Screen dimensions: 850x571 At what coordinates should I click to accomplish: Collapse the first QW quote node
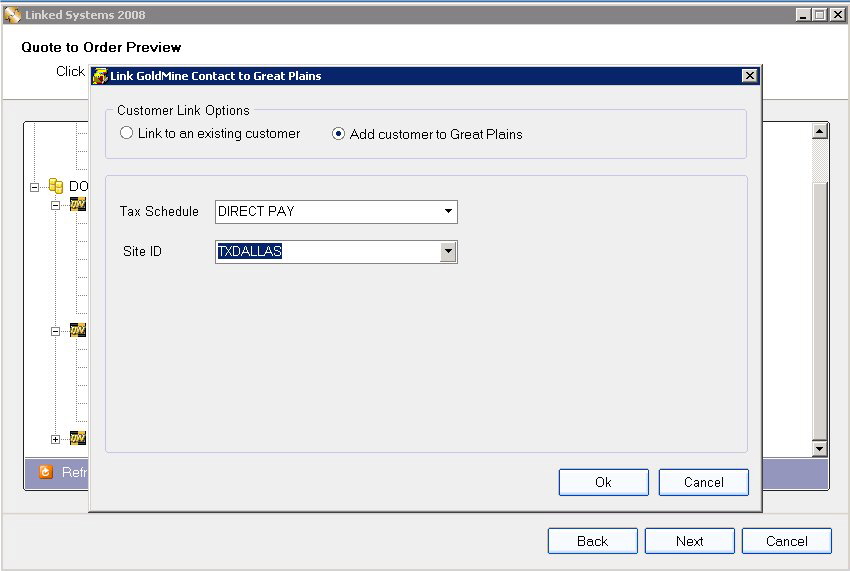55,206
